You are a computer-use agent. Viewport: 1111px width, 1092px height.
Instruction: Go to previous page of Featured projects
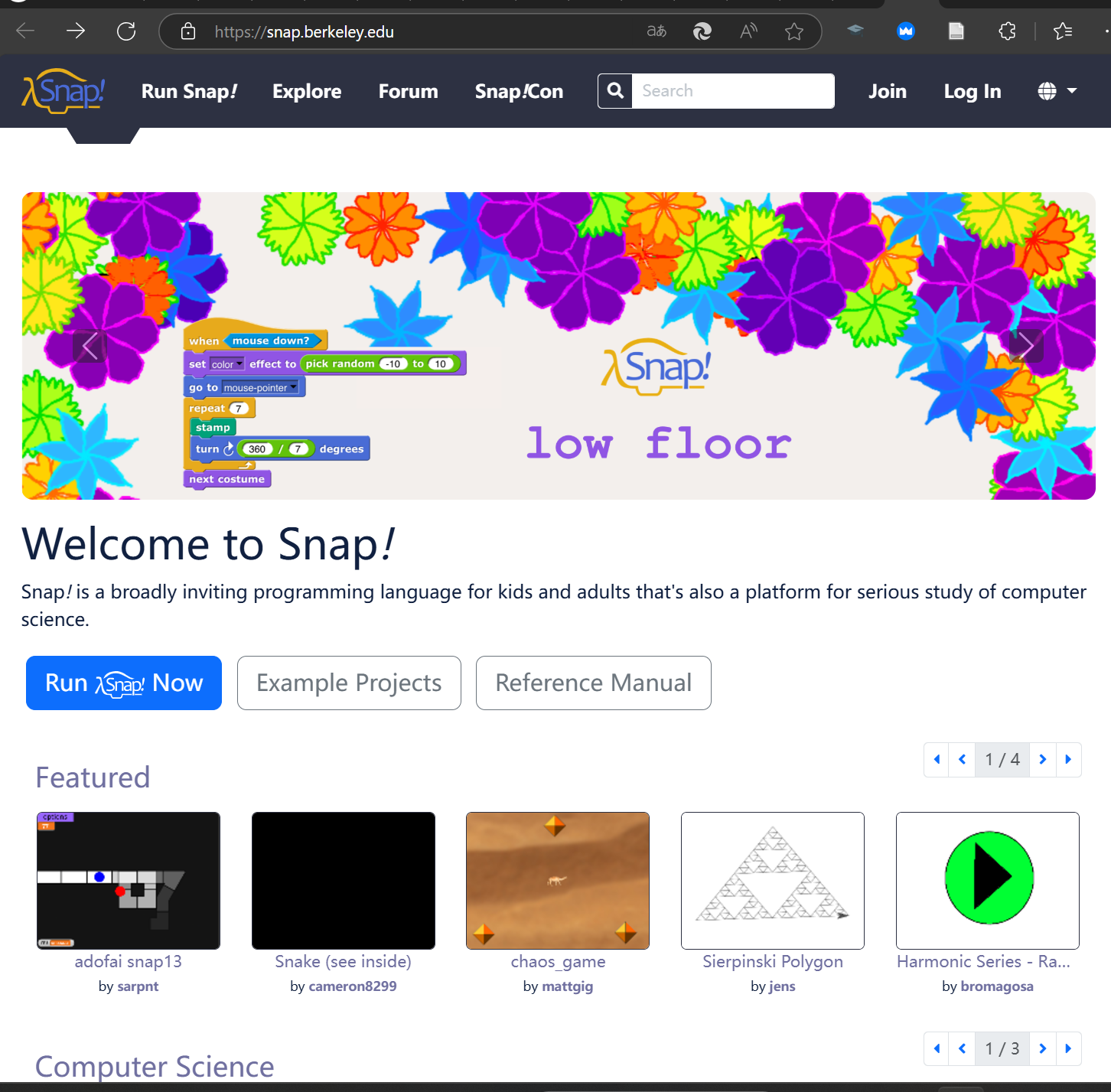pyautogui.click(x=962, y=760)
